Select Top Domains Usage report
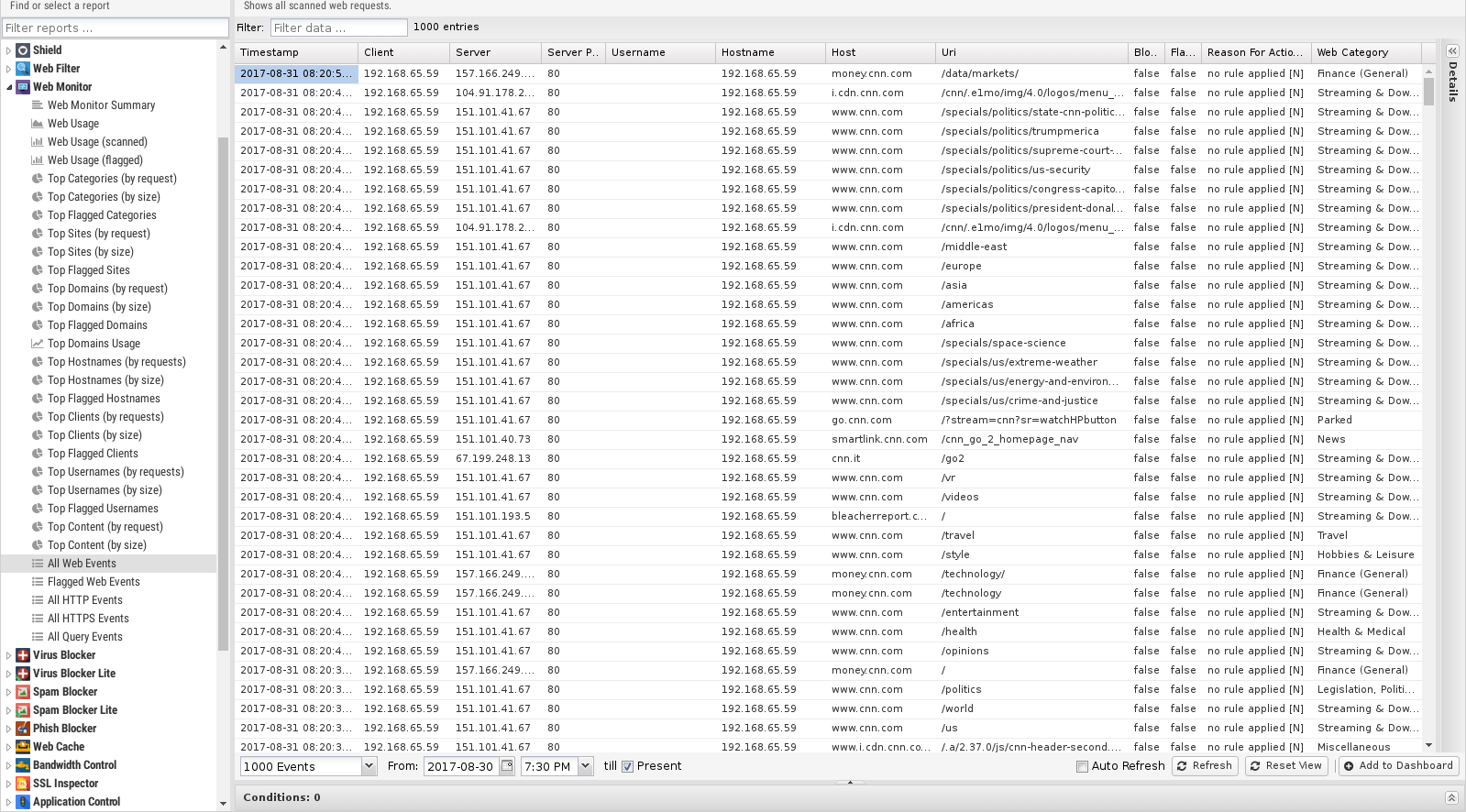The width and height of the screenshot is (1466, 812). [94, 344]
